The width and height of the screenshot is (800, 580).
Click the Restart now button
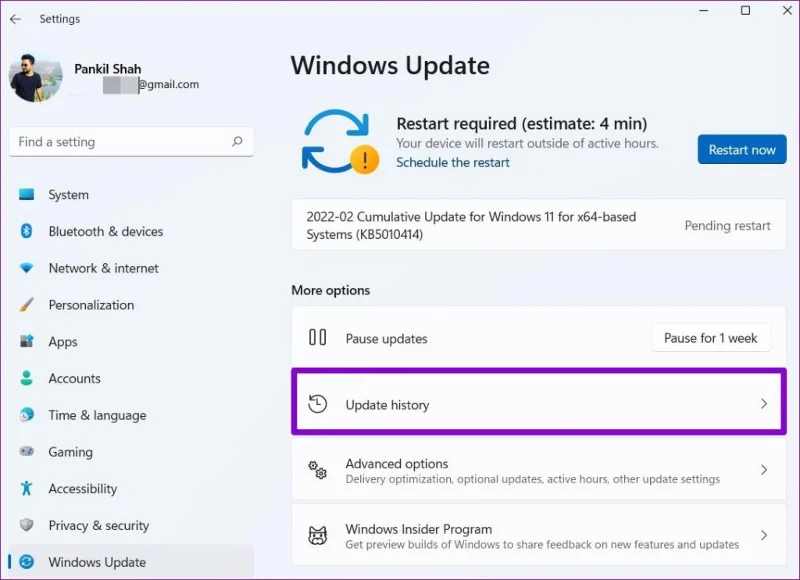(x=742, y=149)
